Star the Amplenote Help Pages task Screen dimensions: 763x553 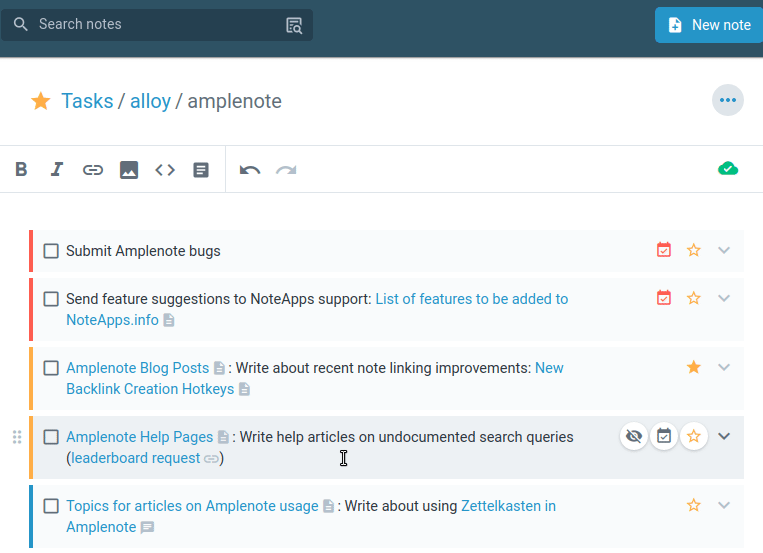pyautogui.click(x=693, y=436)
